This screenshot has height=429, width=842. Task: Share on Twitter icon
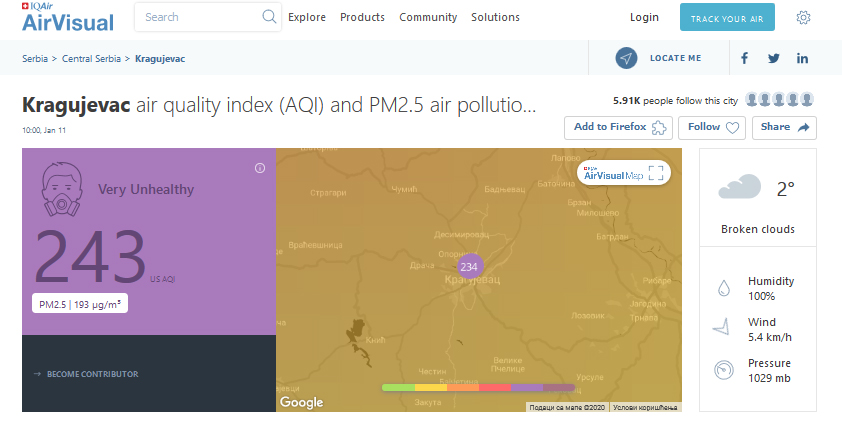click(x=773, y=58)
